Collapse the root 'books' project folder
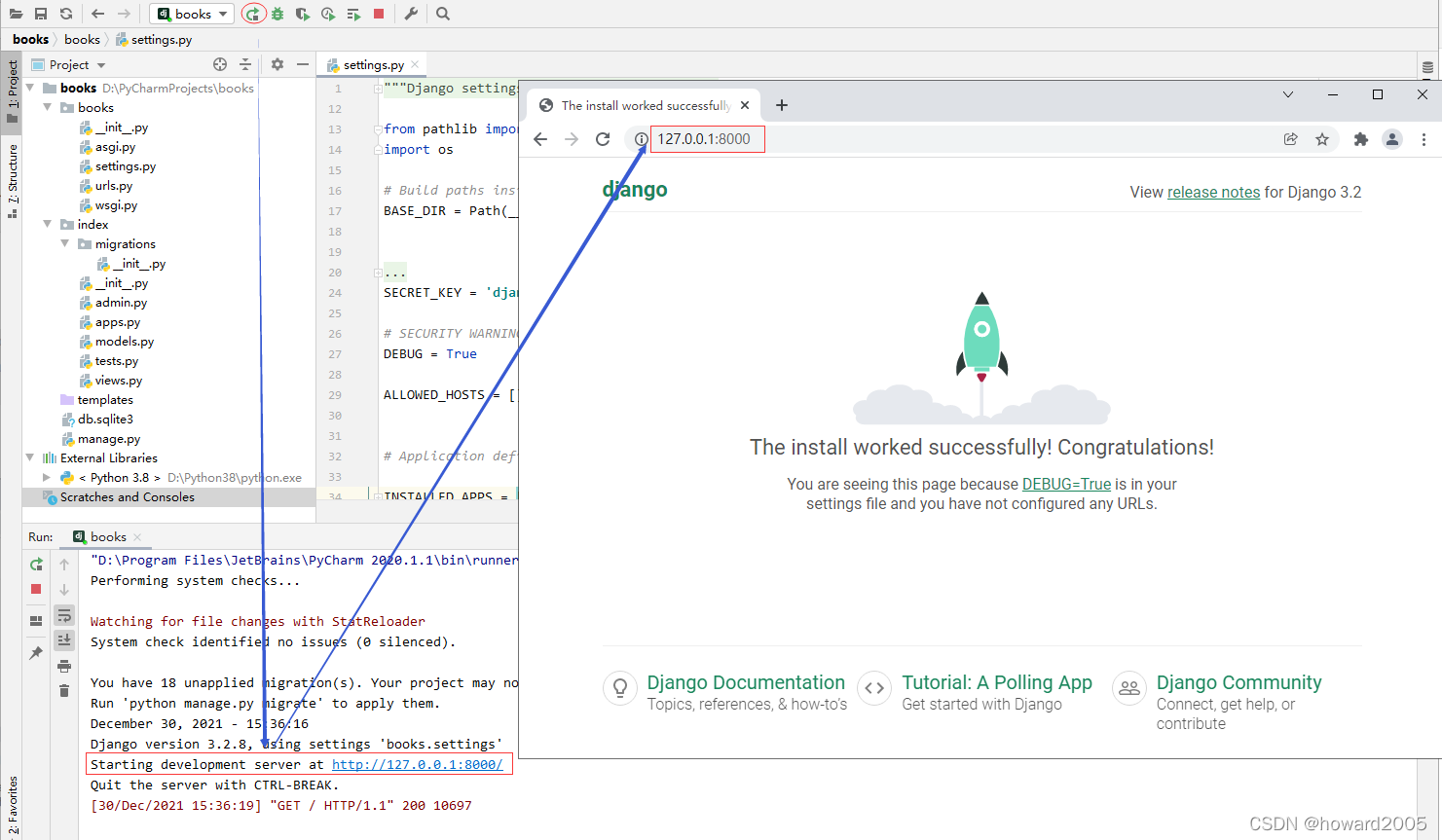The image size is (1442, 840). tap(30, 88)
